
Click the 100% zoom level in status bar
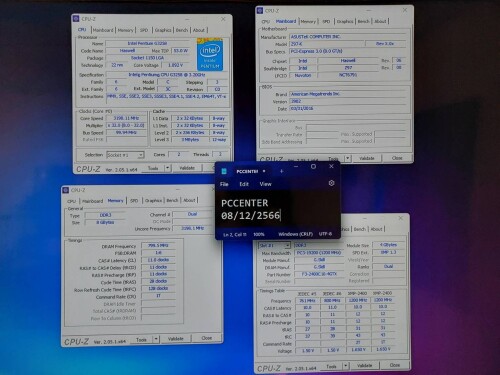[259, 234]
